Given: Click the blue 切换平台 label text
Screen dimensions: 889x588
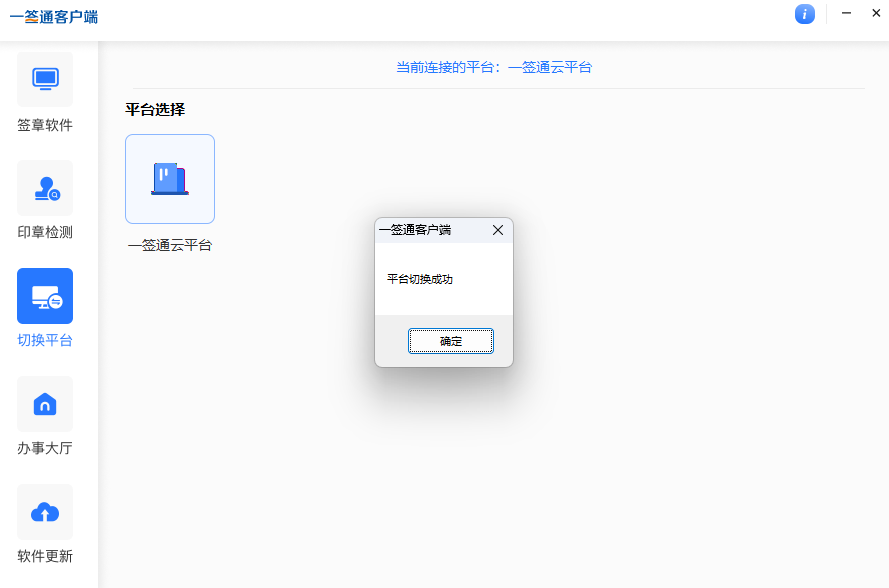Looking at the screenshot, I should (45, 340).
